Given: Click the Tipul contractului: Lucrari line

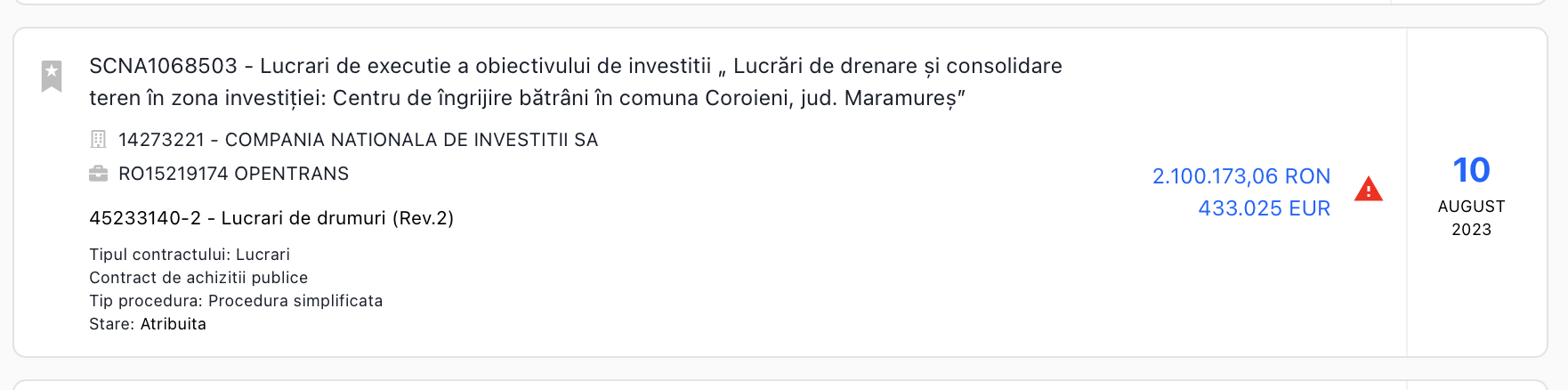Looking at the screenshot, I should [x=190, y=255].
